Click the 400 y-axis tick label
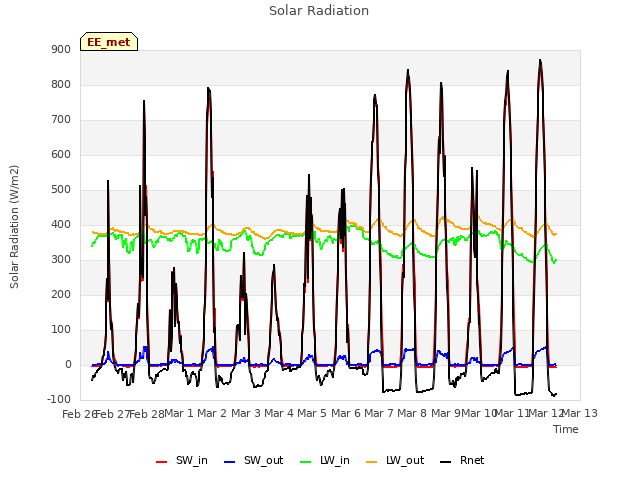The width and height of the screenshot is (640, 480). pos(61,224)
